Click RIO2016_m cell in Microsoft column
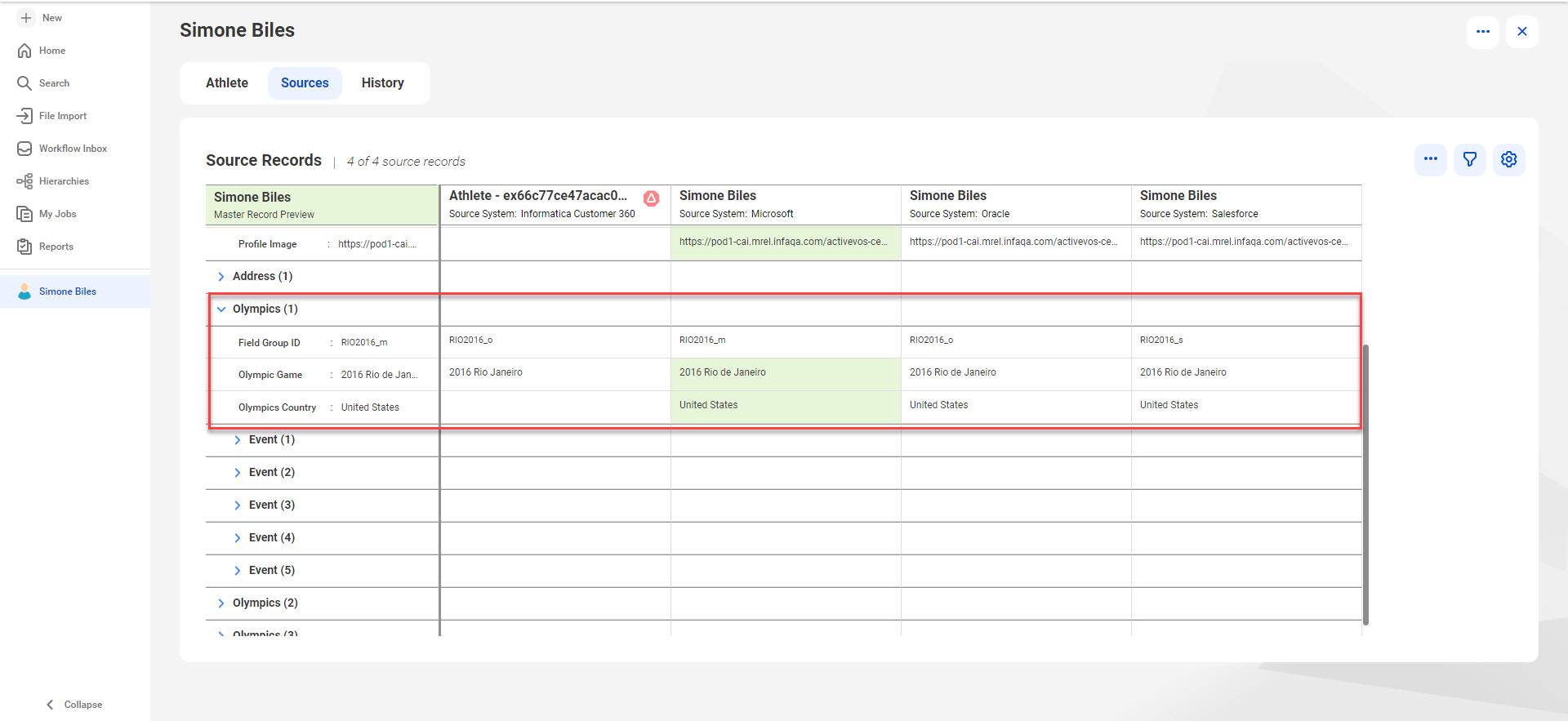The width and height of the screenshot is (1568, 721). click(786, 340)
